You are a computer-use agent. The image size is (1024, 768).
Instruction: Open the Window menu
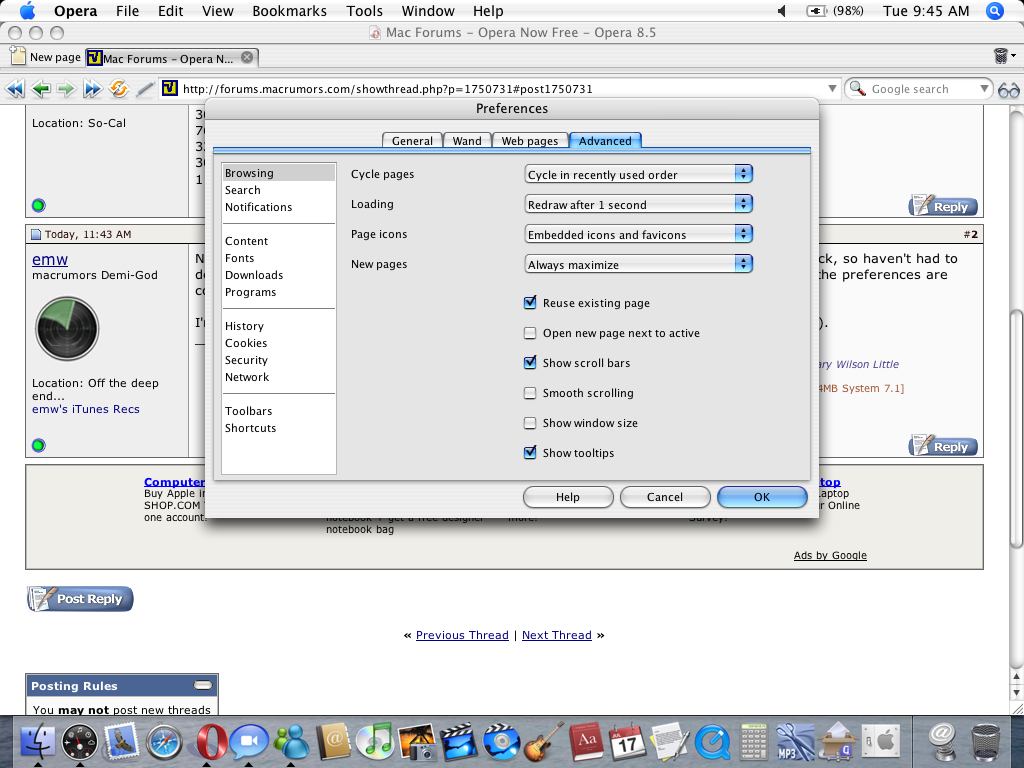[x=428, y=11]
